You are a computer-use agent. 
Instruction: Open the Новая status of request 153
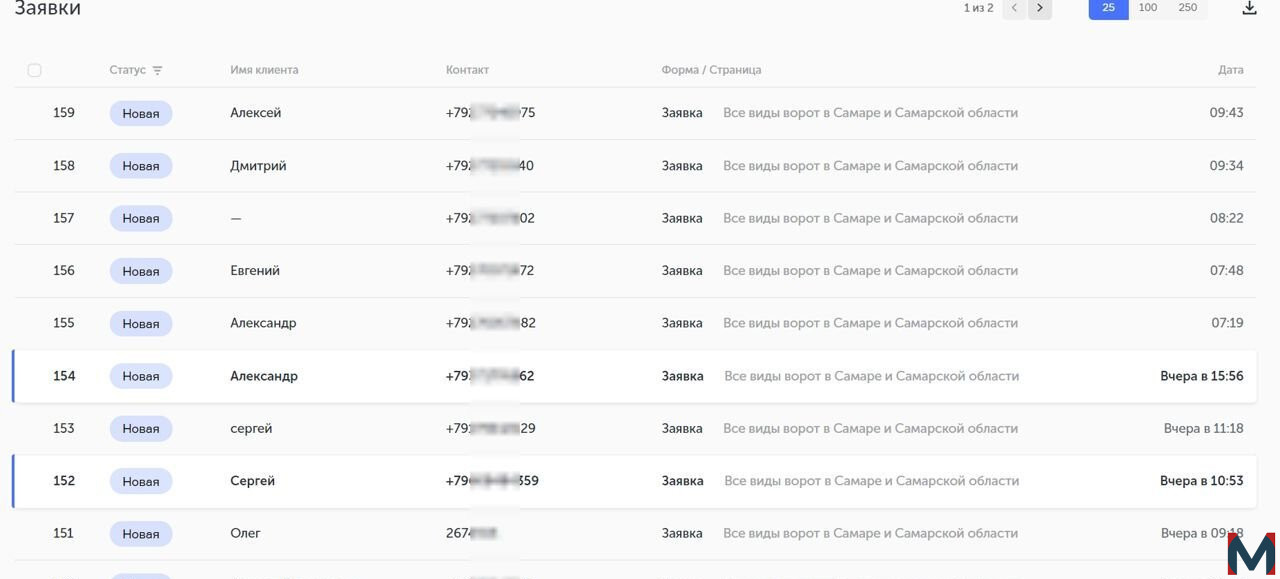tap(141, 428)
